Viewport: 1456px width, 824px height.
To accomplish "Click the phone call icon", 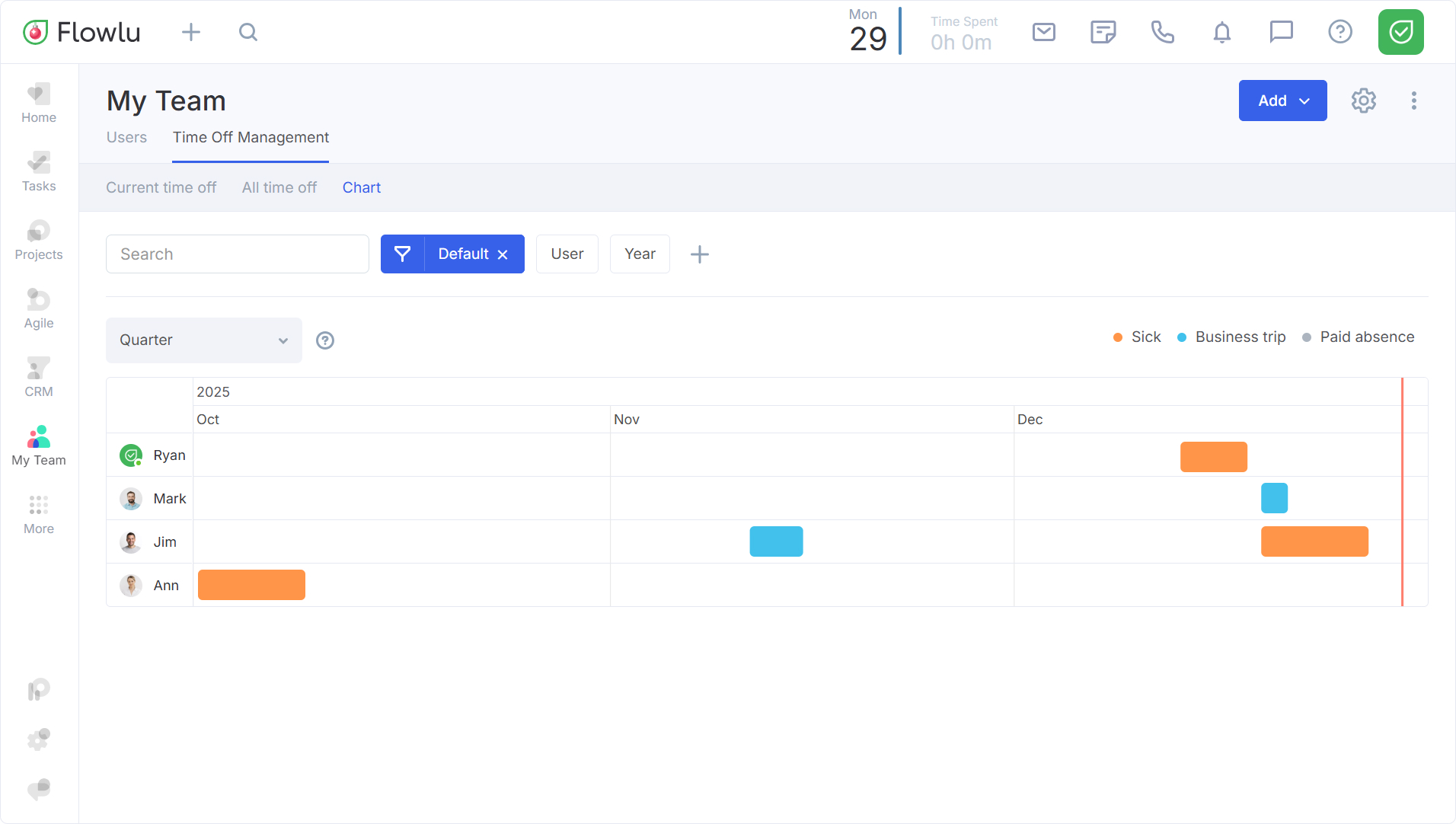I will coord(1162,32).
